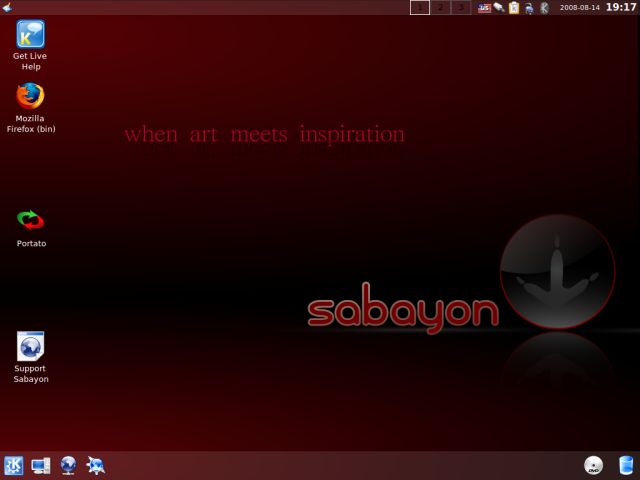Switch to virtual desktop 3 in pager

tap(461, 7)
